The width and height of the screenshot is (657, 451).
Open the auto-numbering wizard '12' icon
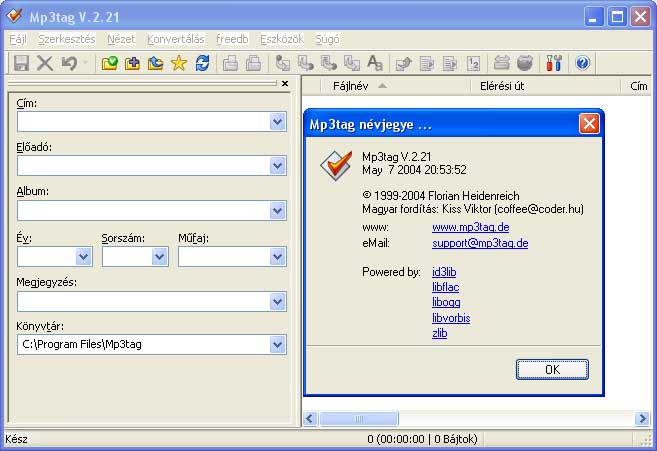(473, 63)
